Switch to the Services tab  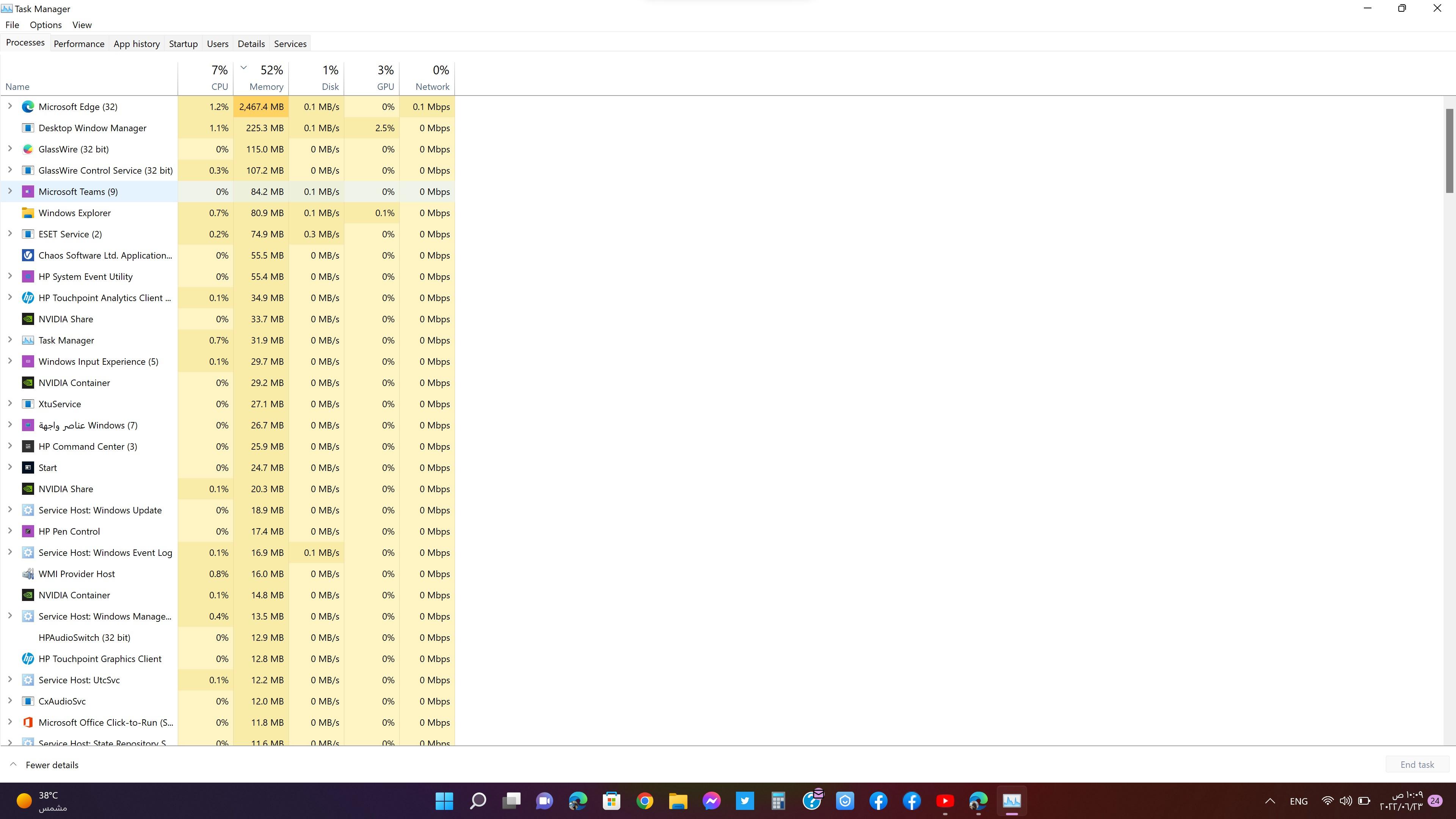pos(290,44)
